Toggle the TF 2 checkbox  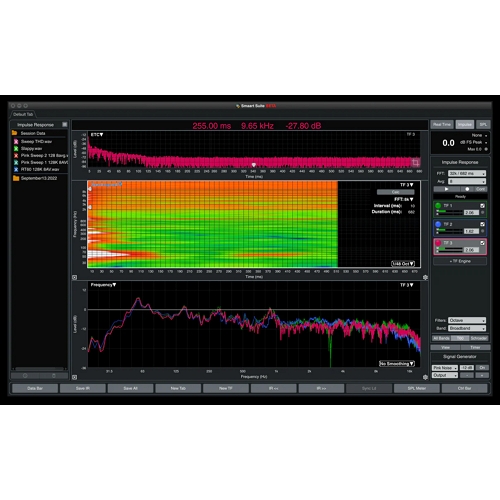(482, 224)
